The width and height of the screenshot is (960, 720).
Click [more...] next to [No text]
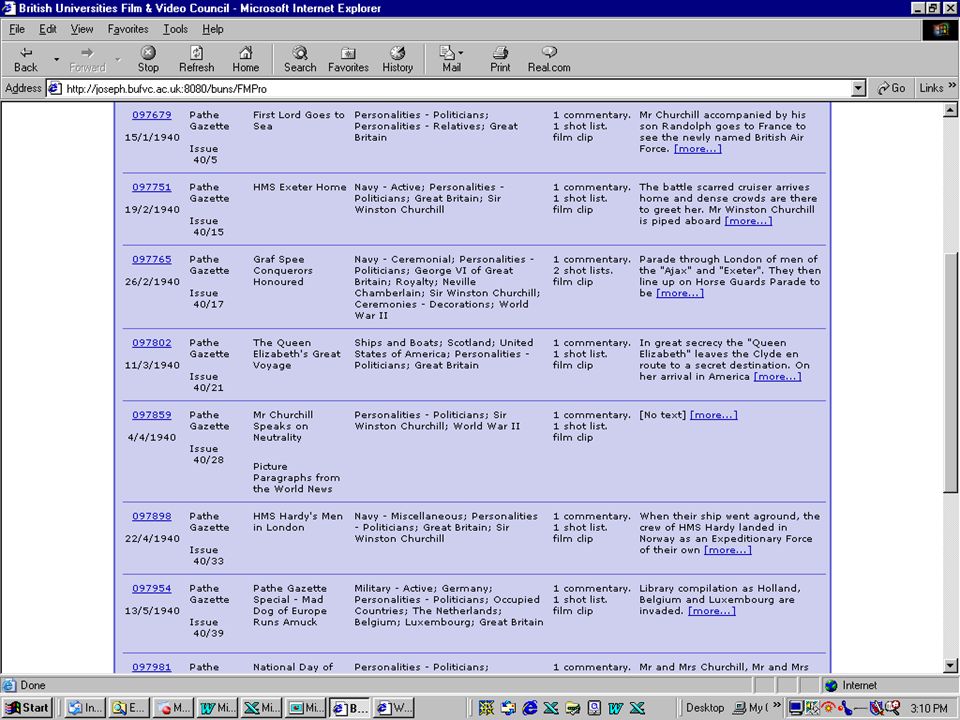tap(713, 414)
